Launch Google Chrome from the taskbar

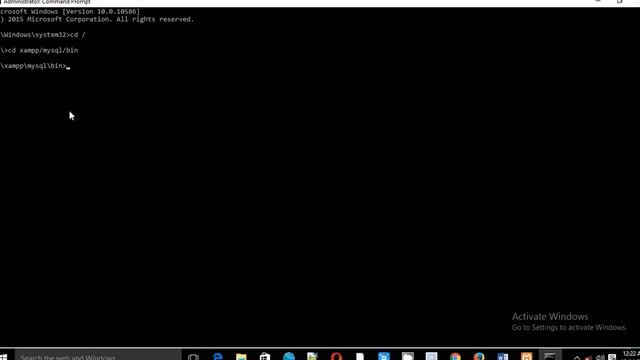(455, 356)
